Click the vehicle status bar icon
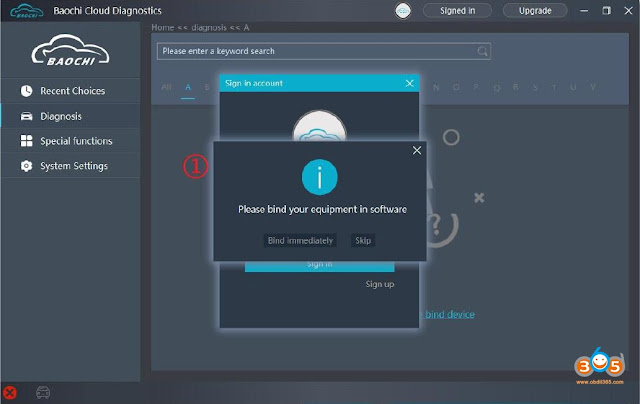640x404 pixels. (x=43, y=393)
